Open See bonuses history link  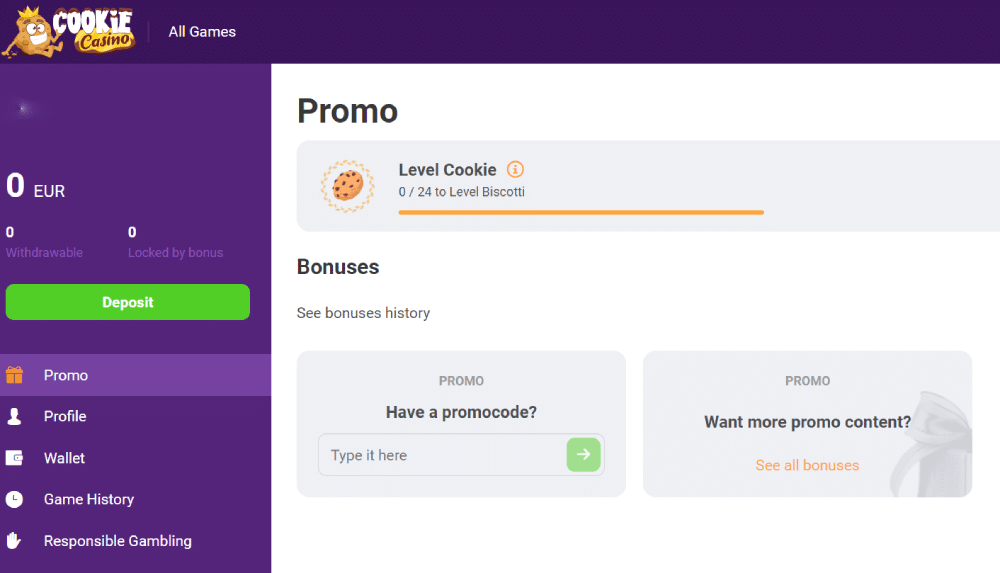click(363, 313)
